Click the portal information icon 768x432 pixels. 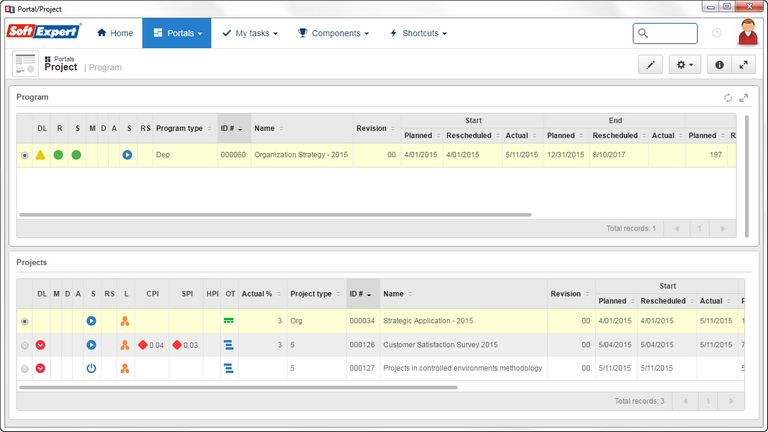719,65
